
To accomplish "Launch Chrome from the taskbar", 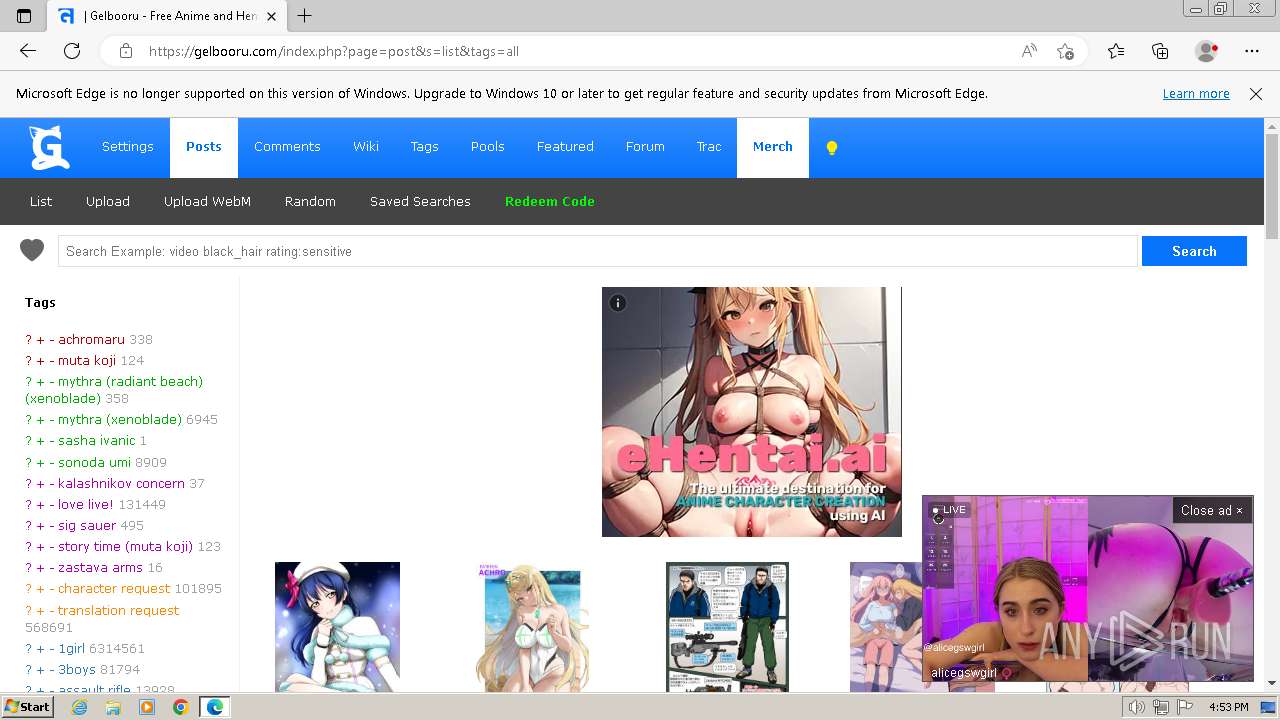I will click(x=180, y=707).
